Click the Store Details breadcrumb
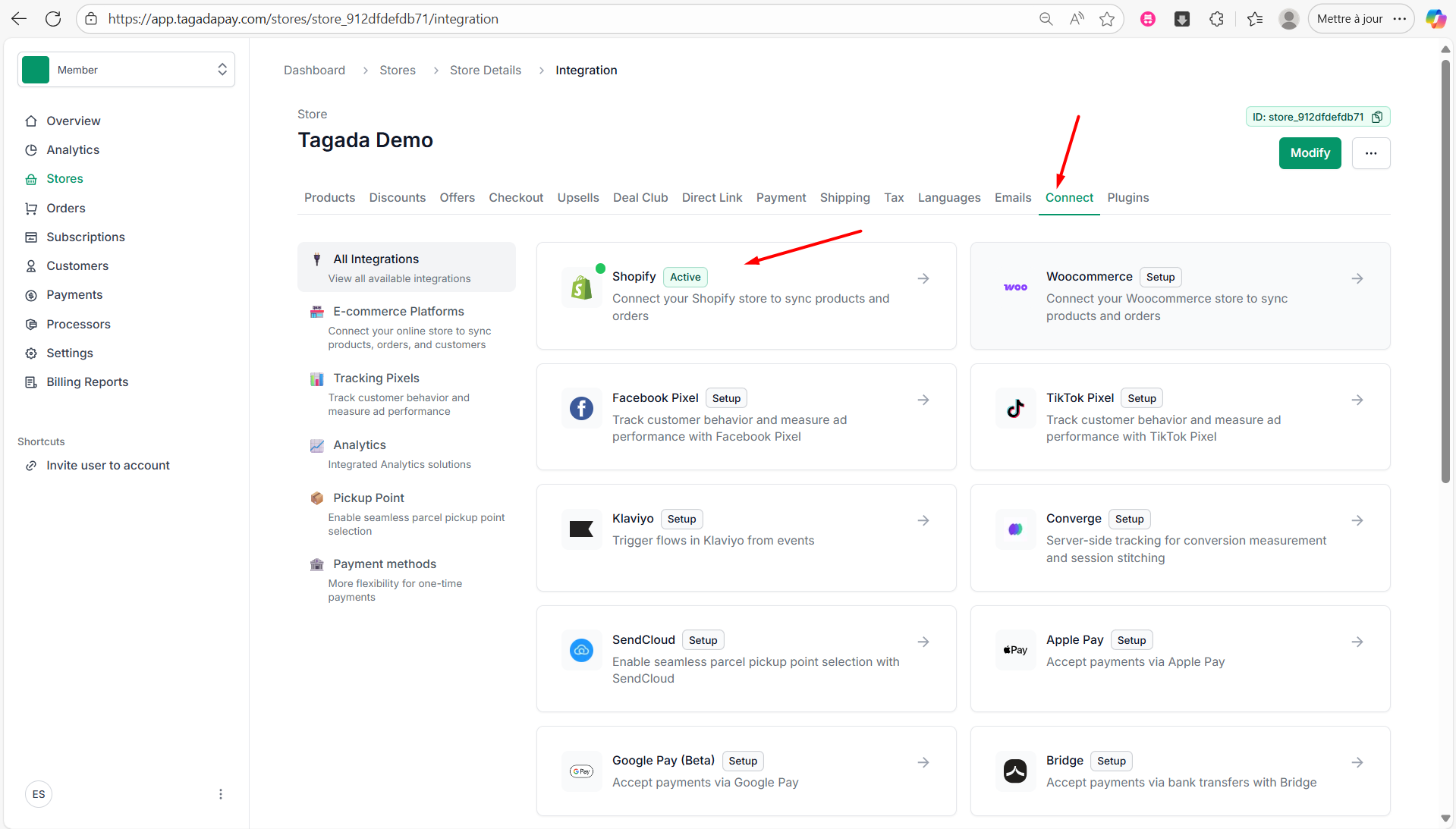This screenshot has height=829, width=1456. [485, 70]
